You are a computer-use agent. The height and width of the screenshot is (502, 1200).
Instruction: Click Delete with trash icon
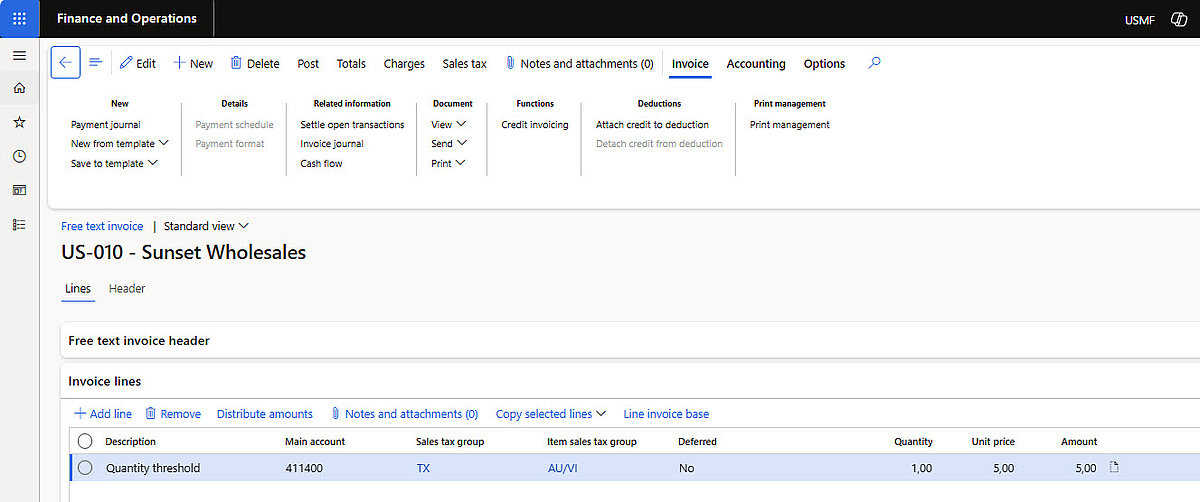(x=255, y=63)
